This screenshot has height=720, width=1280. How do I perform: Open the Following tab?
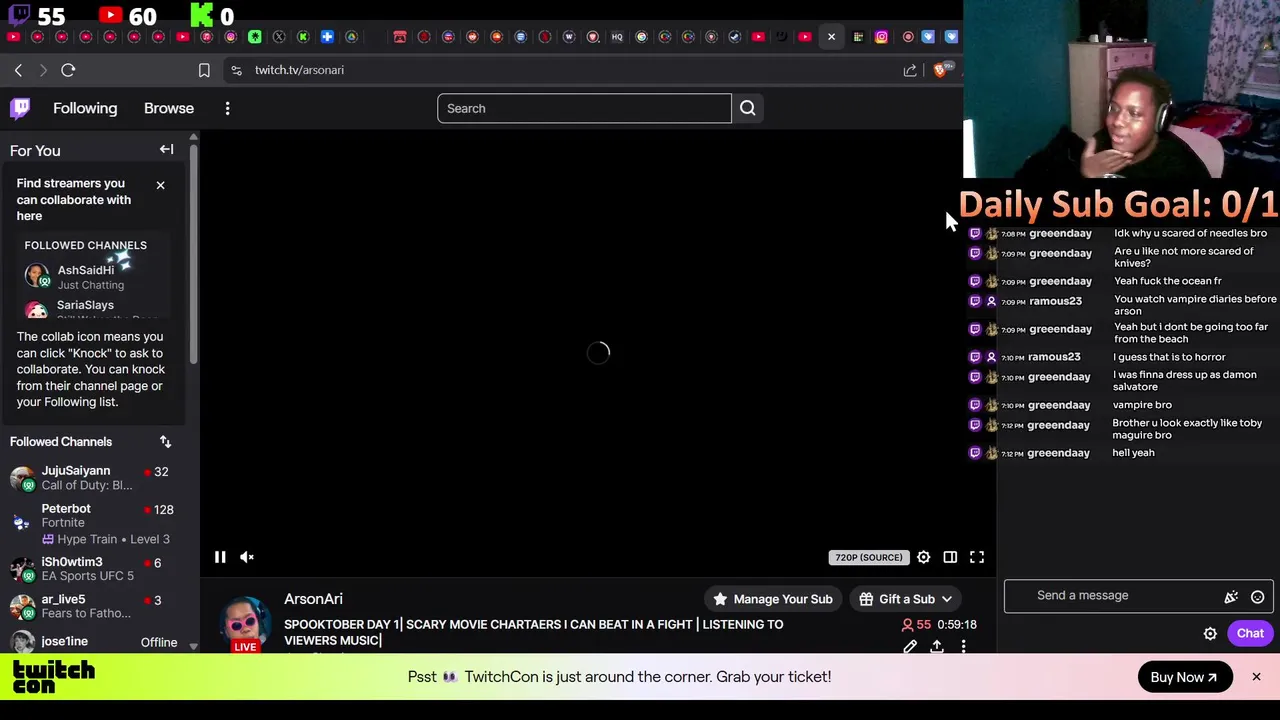(85, 108)
